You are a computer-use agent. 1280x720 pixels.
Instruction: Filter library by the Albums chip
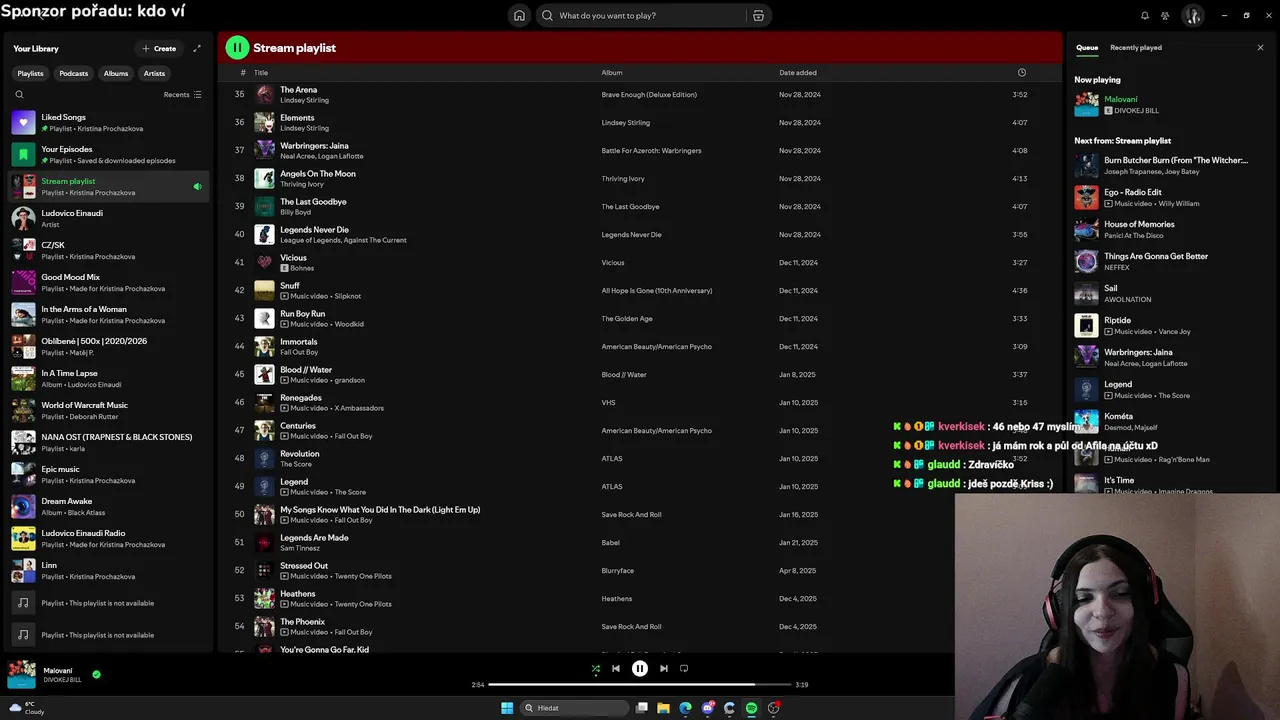pos(116,73)
